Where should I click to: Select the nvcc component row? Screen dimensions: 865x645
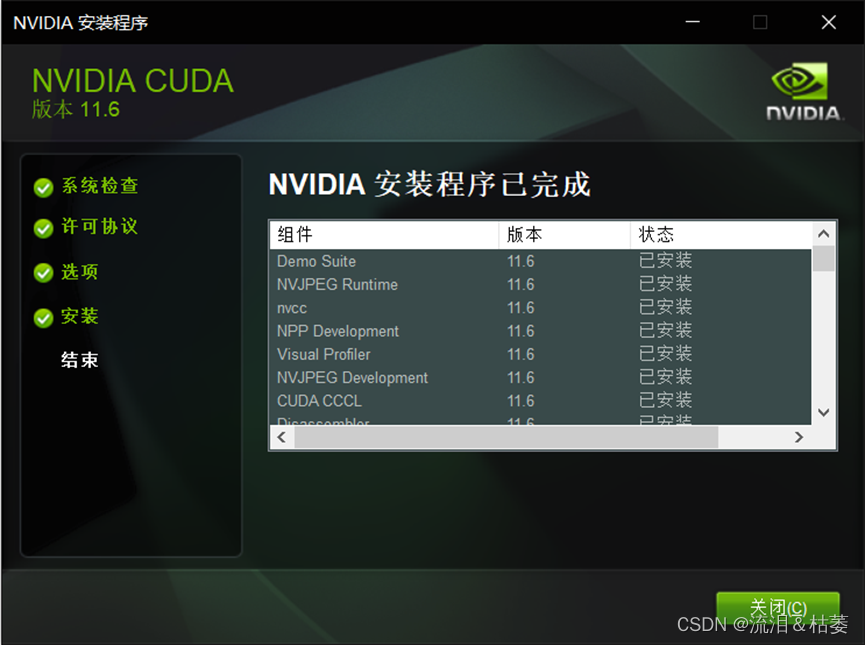coord(541,308)
